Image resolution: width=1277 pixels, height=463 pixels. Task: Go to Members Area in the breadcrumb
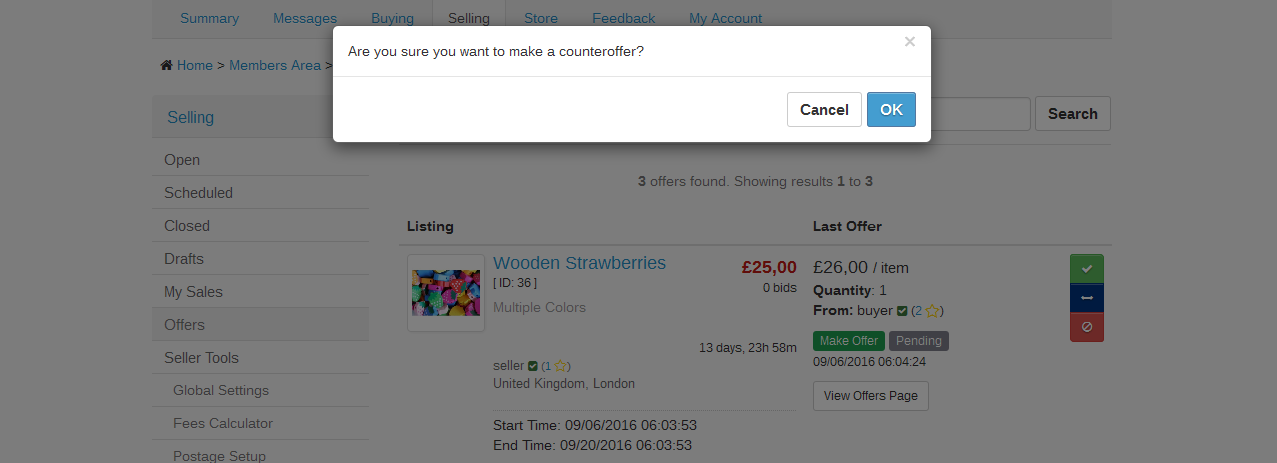coord(275,65)
